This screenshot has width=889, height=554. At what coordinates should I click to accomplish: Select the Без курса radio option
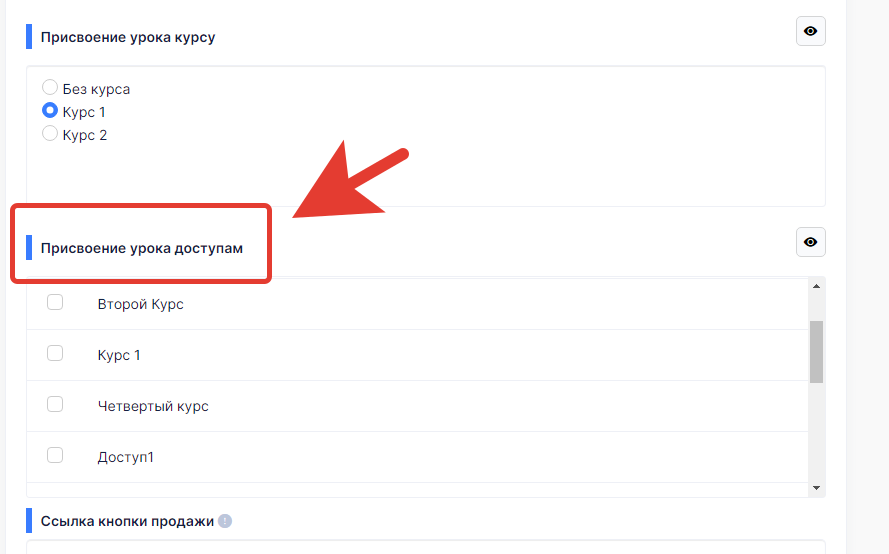click(x=50, y=87)
